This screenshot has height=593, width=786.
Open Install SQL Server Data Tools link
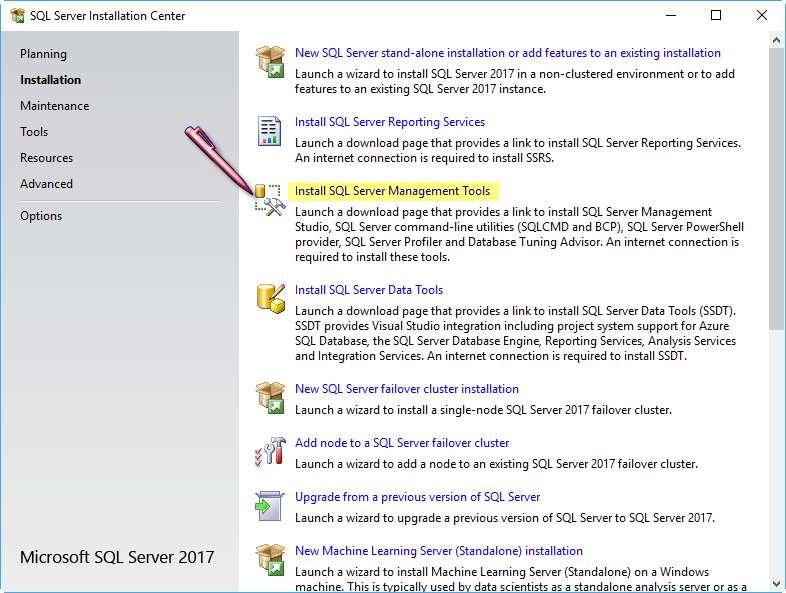tap(369, 290)
